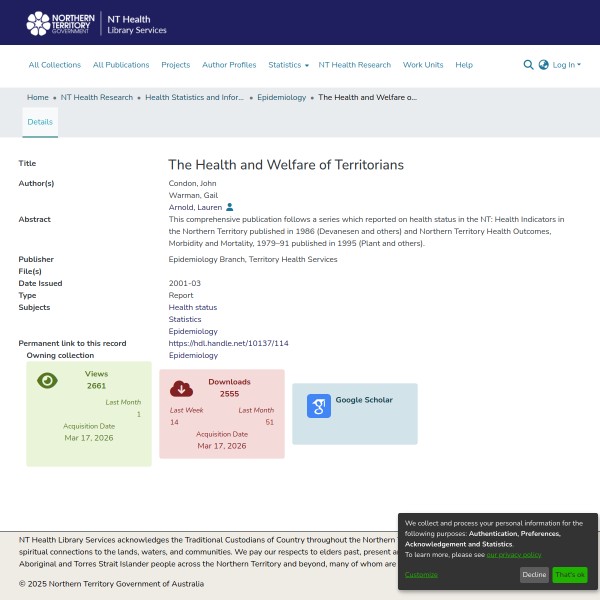Viewport: 600px width, 600px height.
Task: Open the Google Scholar icon
Action: tap(318, 406)
